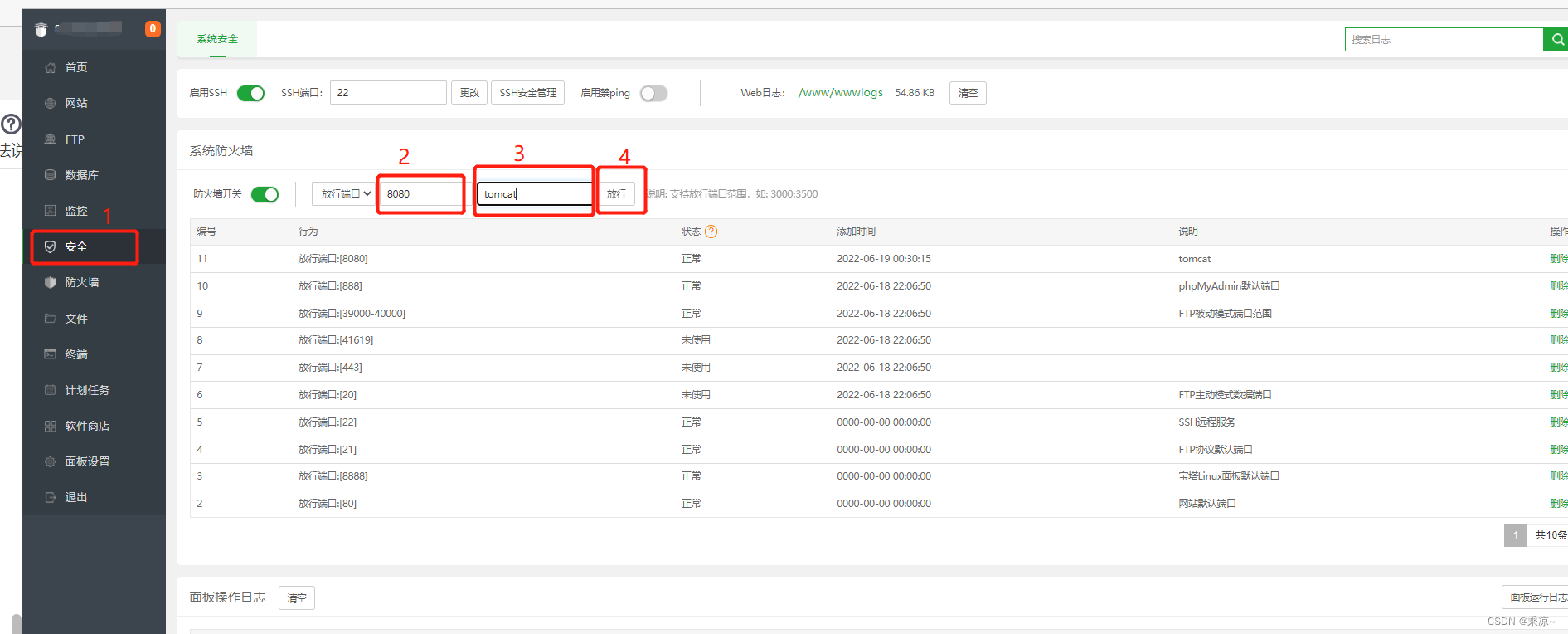The width and height of the screenshot is (1568, 634).
Task: Click the logout icon beside 退出
Action: click(51, 497)
